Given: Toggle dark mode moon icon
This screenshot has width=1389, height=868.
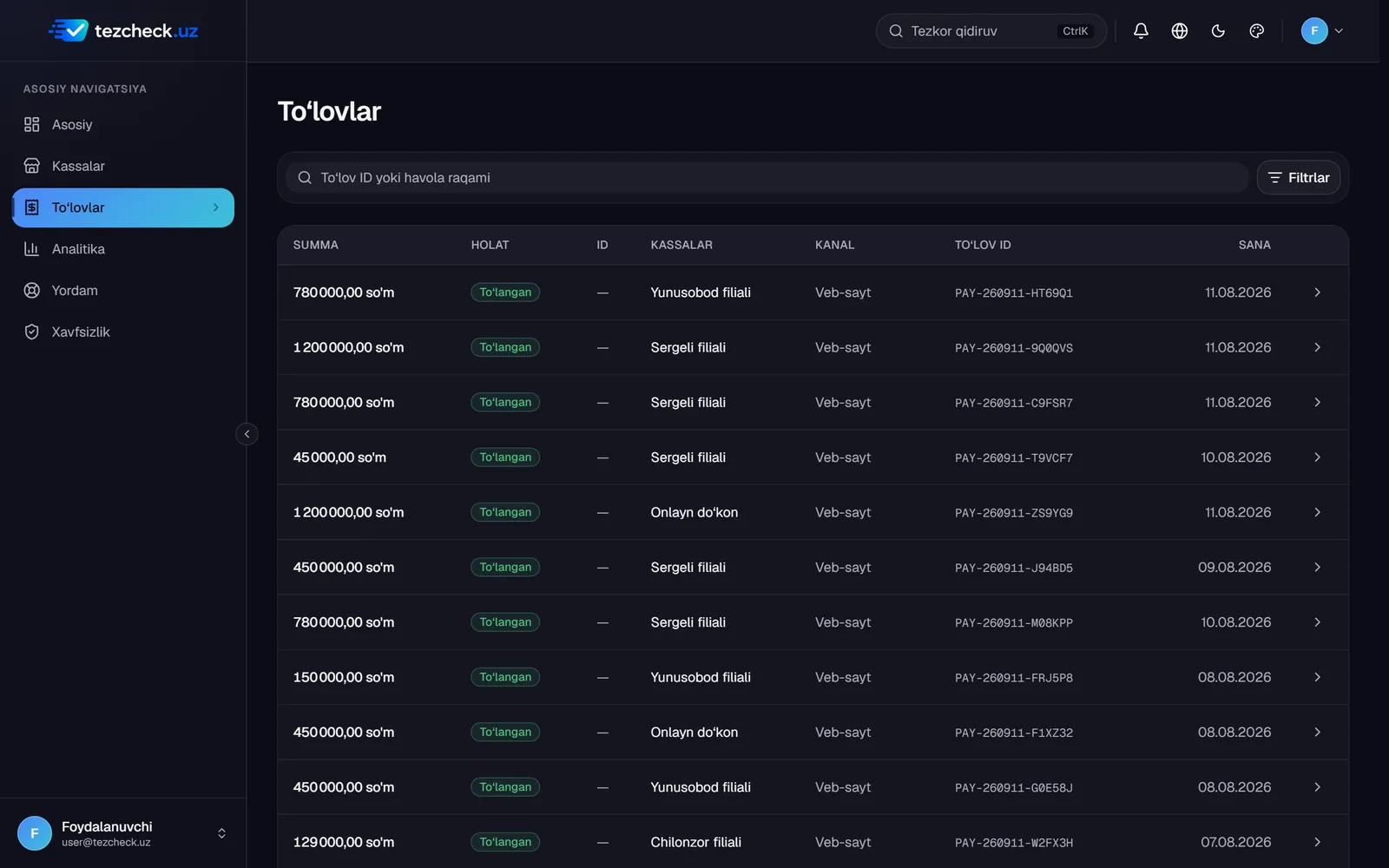Looking at the screenshot, I should (1218, 31).
